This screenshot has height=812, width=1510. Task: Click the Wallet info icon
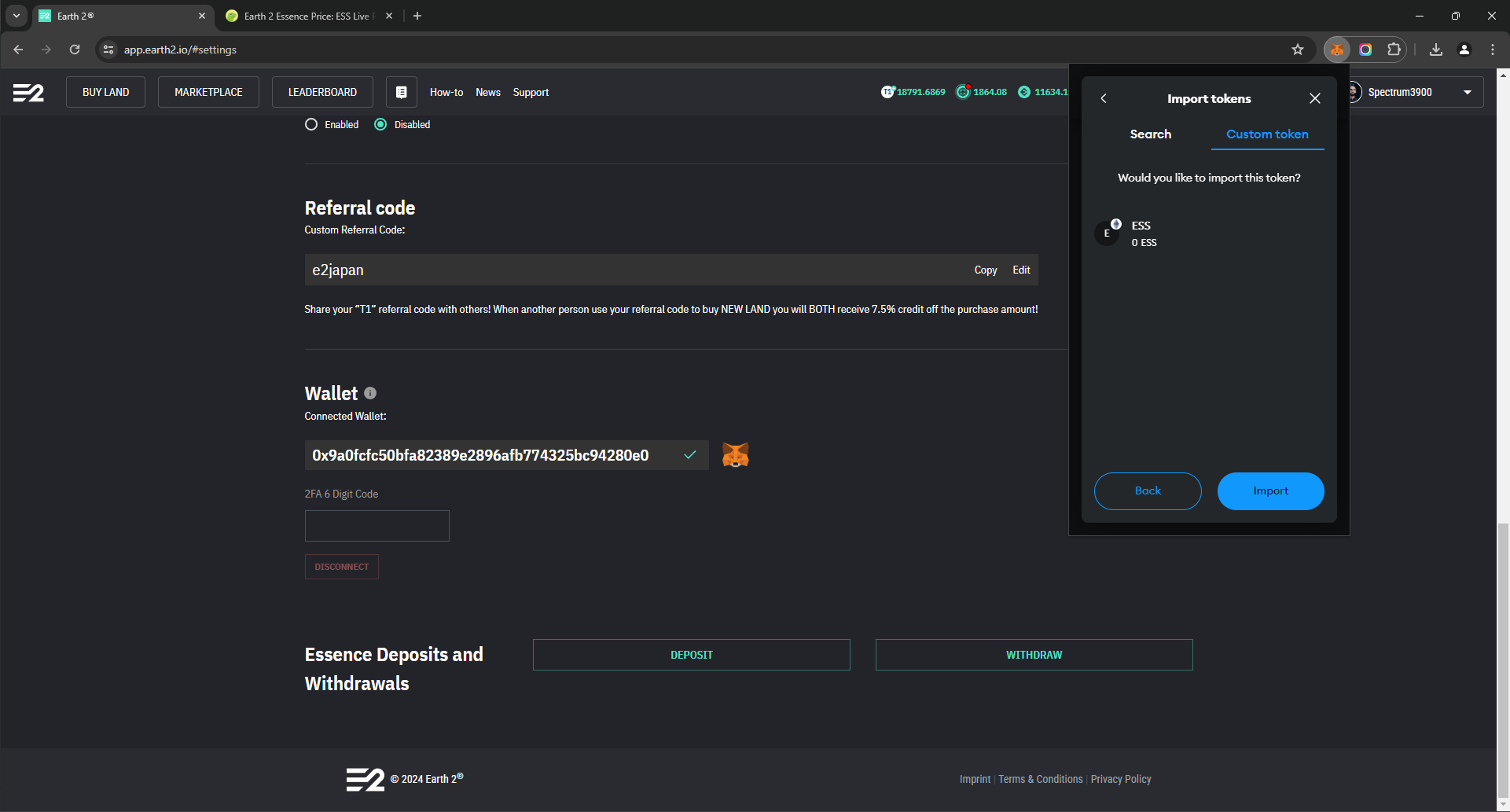pos(370,393)
